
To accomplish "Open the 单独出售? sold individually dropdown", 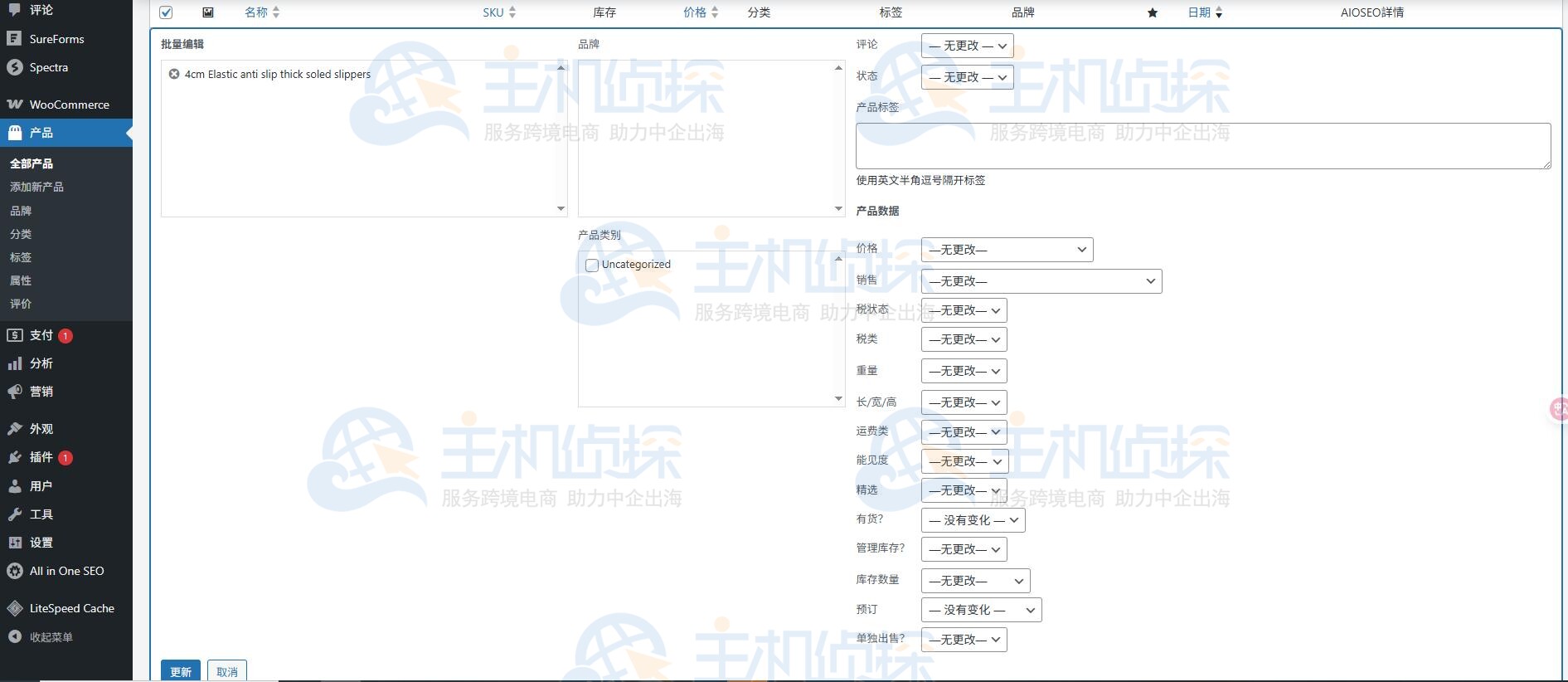I will pyautogui.click(x=964, y=640).
